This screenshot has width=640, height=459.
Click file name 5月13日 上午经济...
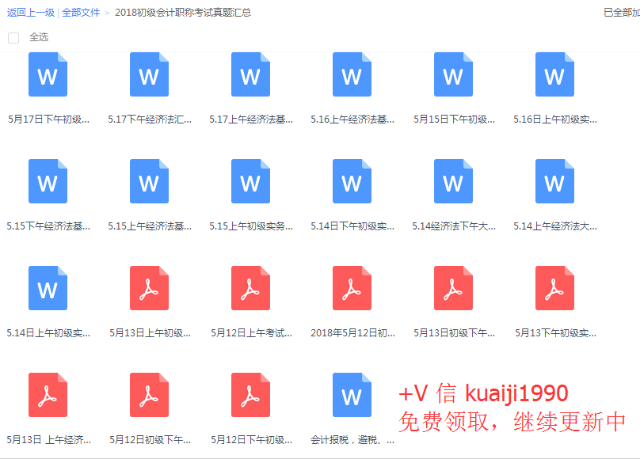click(x=49, y=440)
